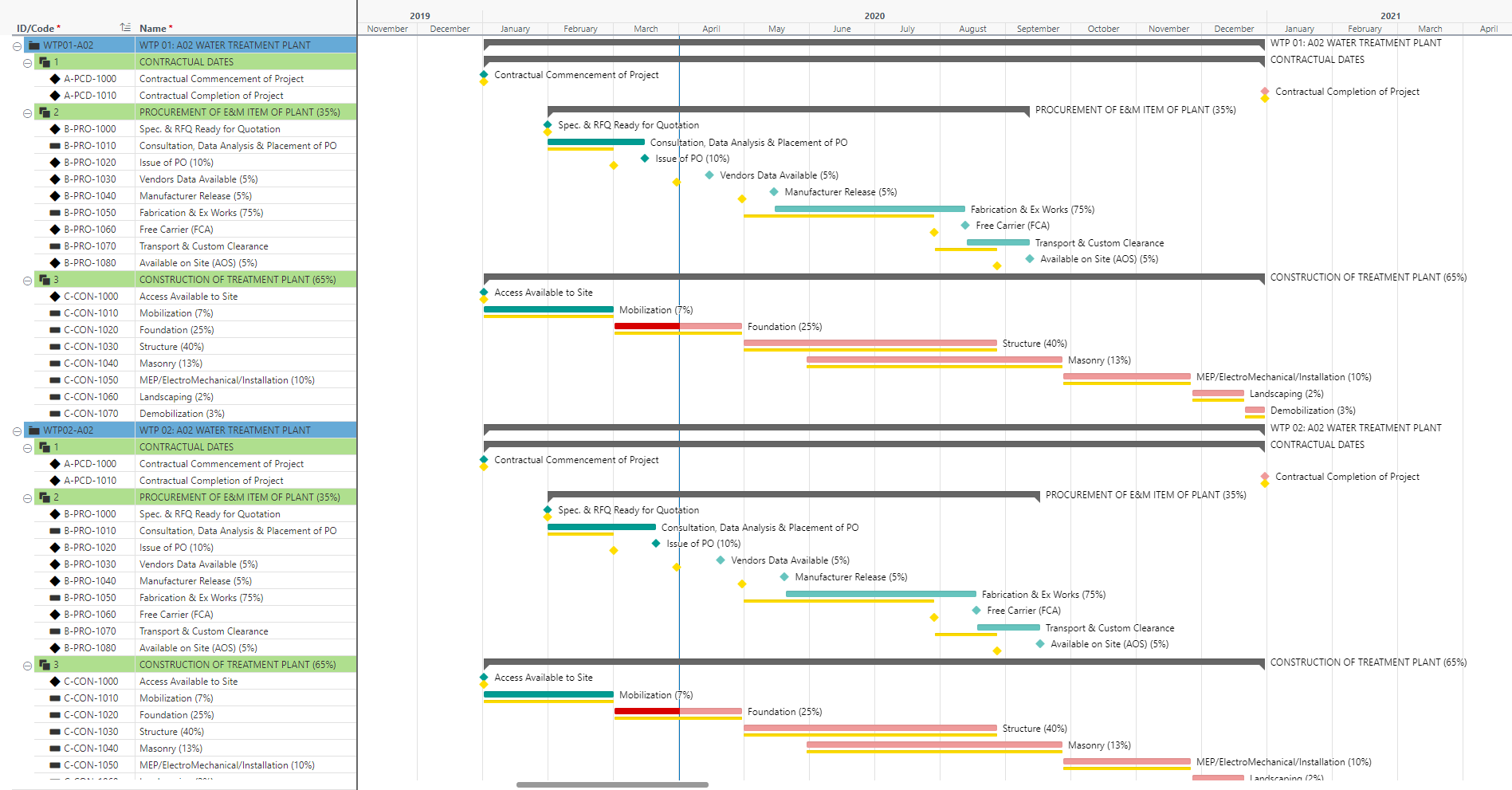Collapse the WTP02-A02 project node

[17, 431]
